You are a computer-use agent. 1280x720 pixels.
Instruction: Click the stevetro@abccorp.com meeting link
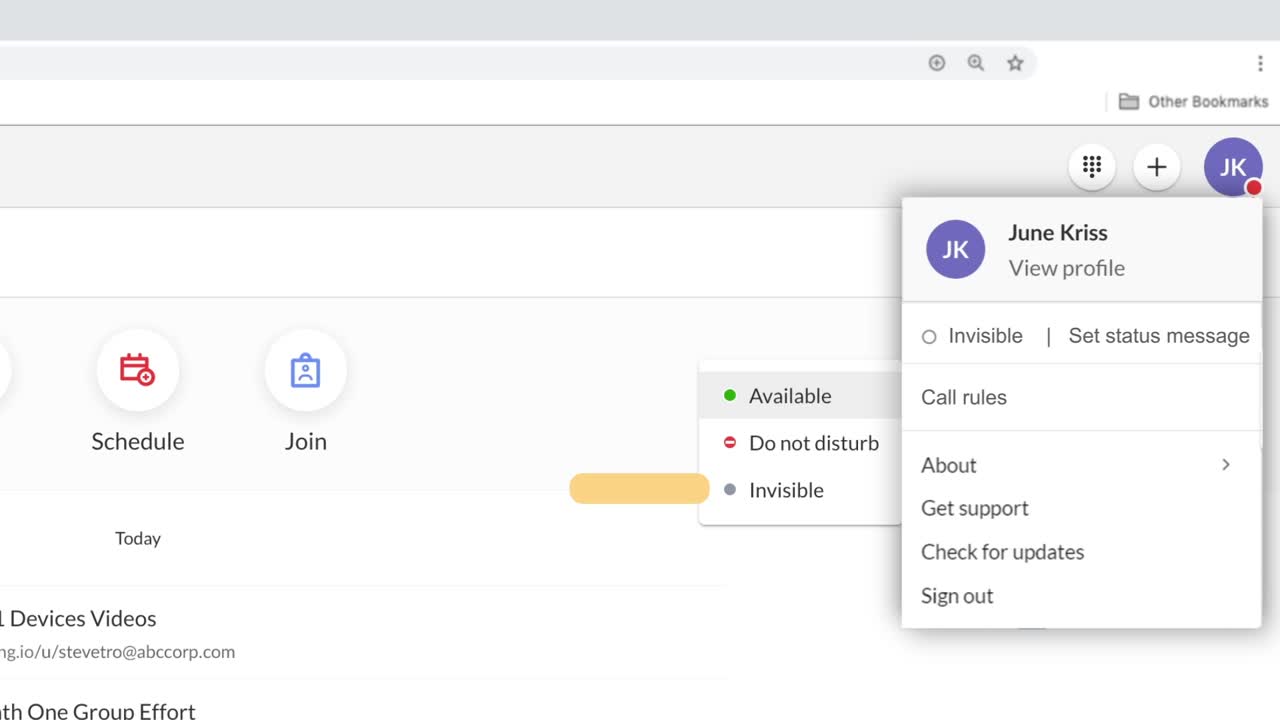(x=117, y=652)
